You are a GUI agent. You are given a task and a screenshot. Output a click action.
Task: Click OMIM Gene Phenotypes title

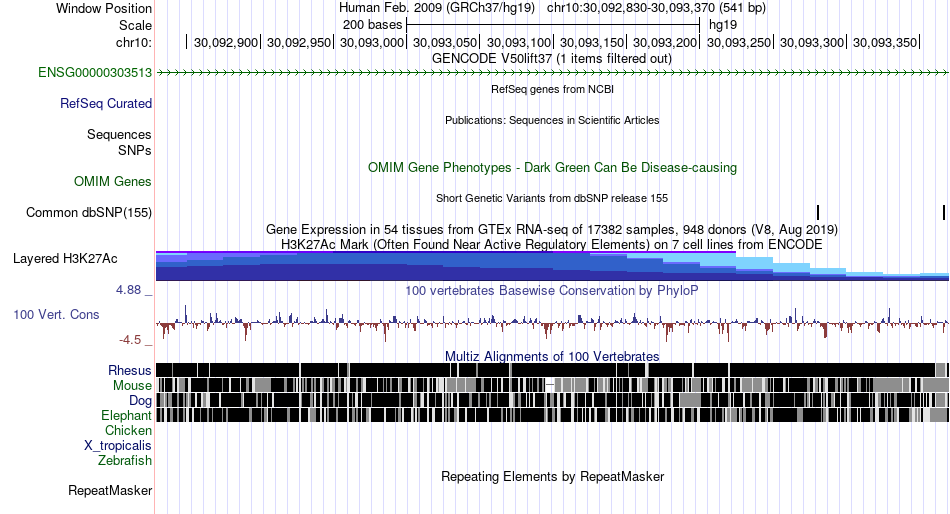[552, 168]
